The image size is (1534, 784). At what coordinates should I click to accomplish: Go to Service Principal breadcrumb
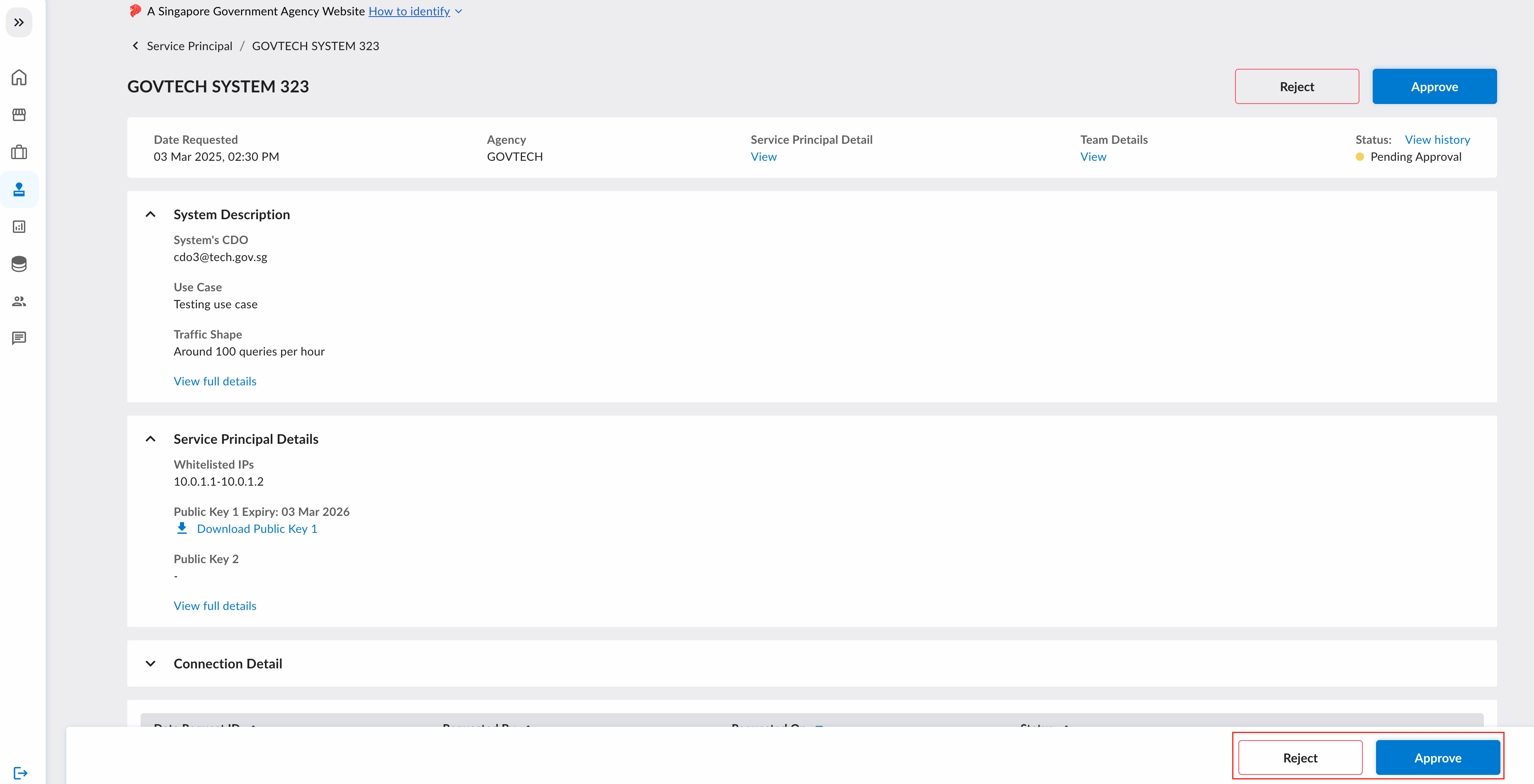click(189, 46)
